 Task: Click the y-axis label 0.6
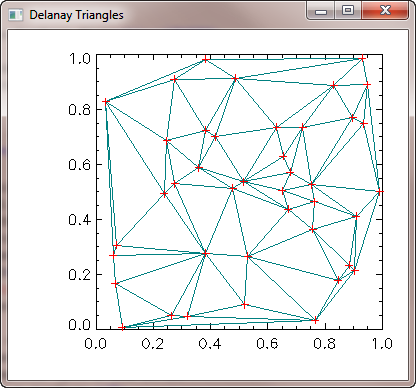(x=79, y=165)
